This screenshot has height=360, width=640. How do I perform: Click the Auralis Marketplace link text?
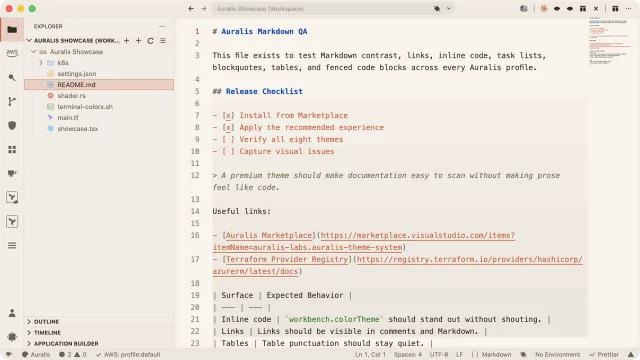click(269, 235)
